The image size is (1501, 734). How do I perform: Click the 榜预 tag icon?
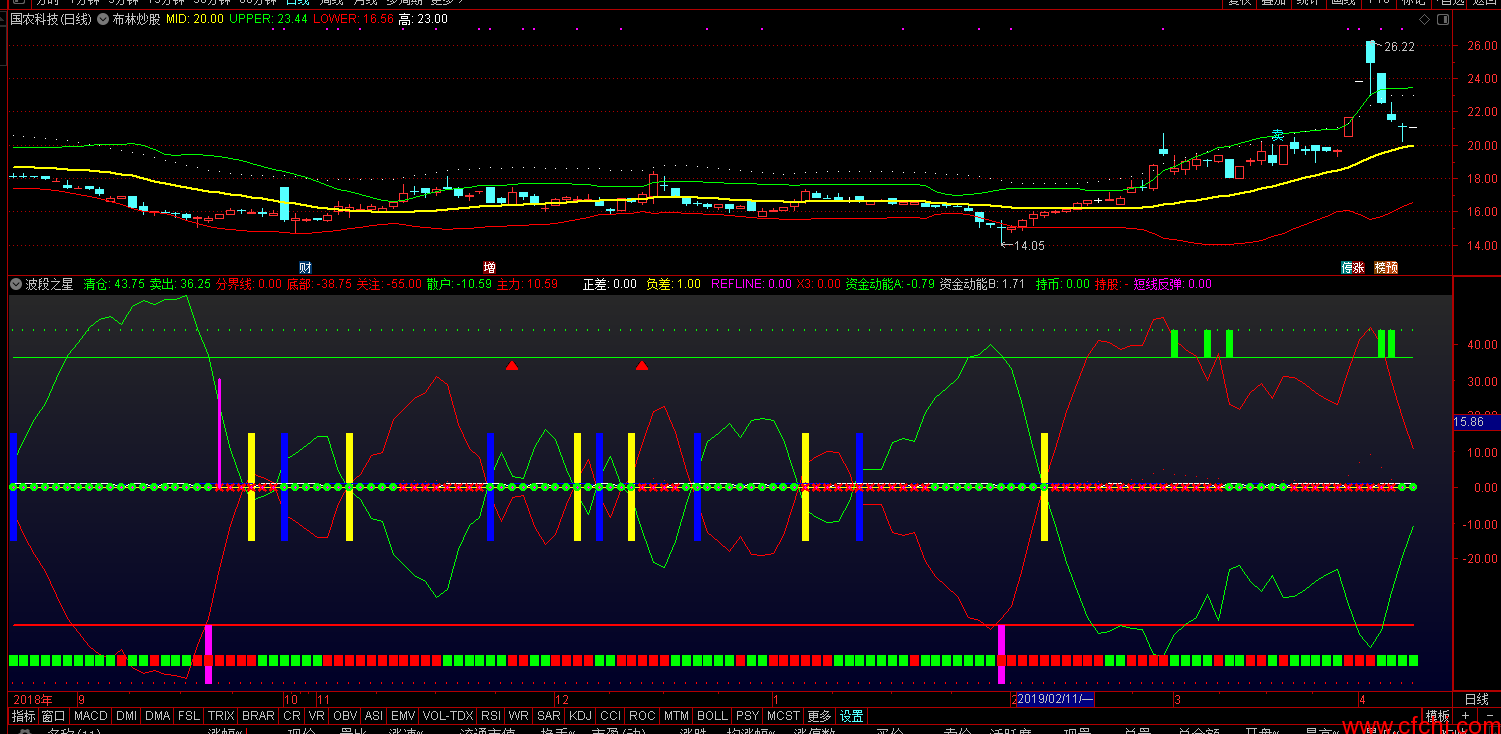tap(1386, 267)
